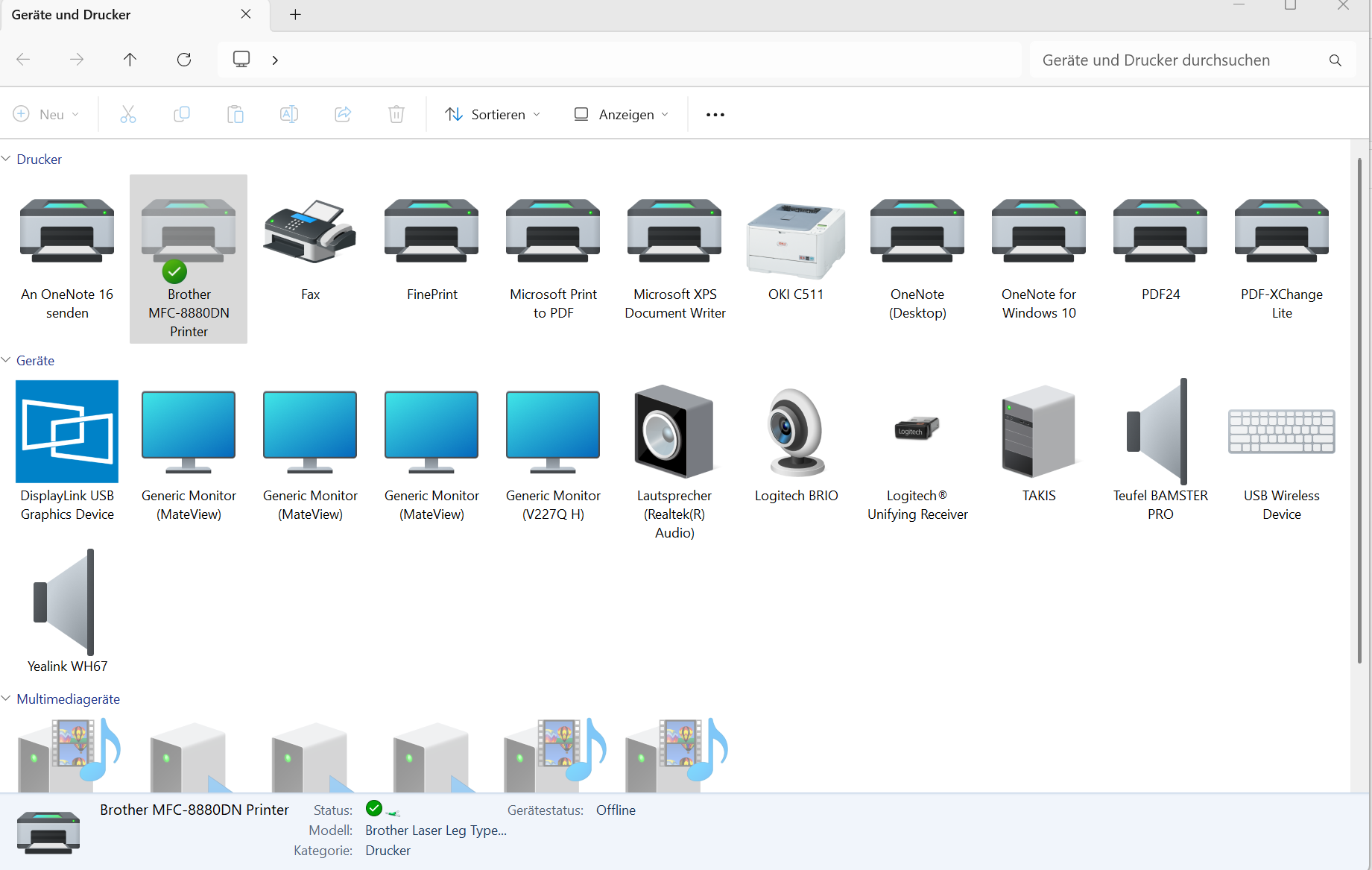Screen dimensions: 1372x870
Task: Select the USB Wireless Device keyboard
Action: (x=1281, y=432)
